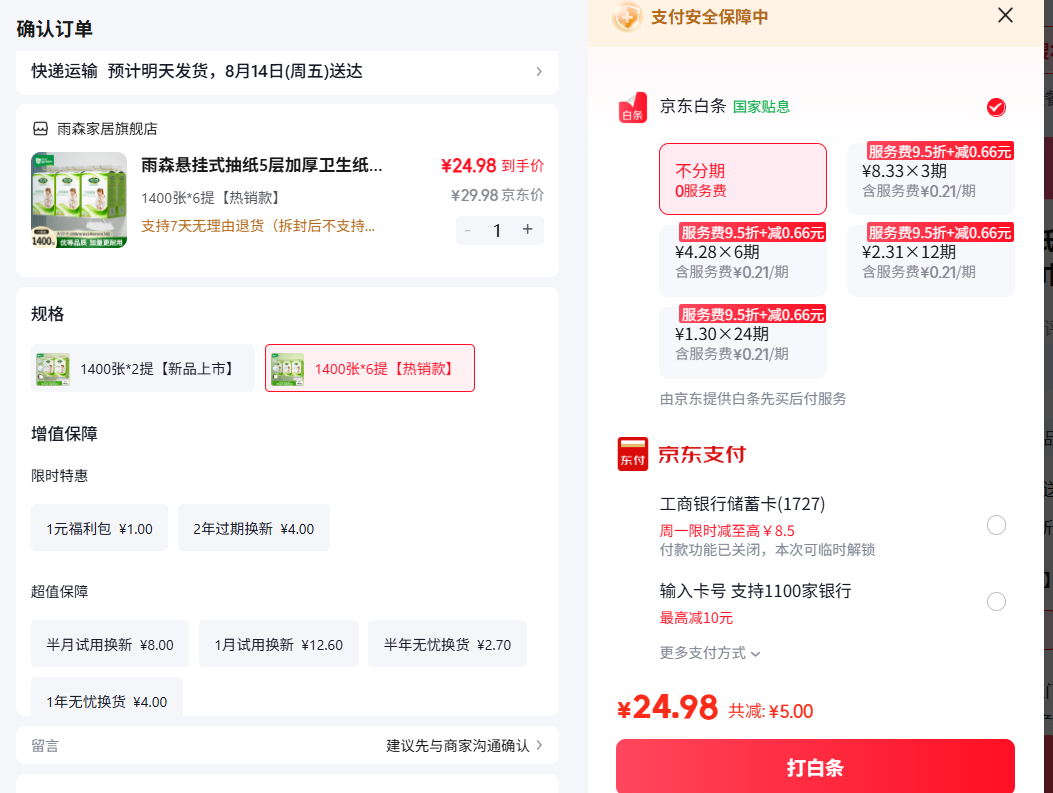Choose the ¥8.33×3期 installment plan
The height and width of the screenshot is (793, 1053).
pyautogui.click(x=931, y=179)
